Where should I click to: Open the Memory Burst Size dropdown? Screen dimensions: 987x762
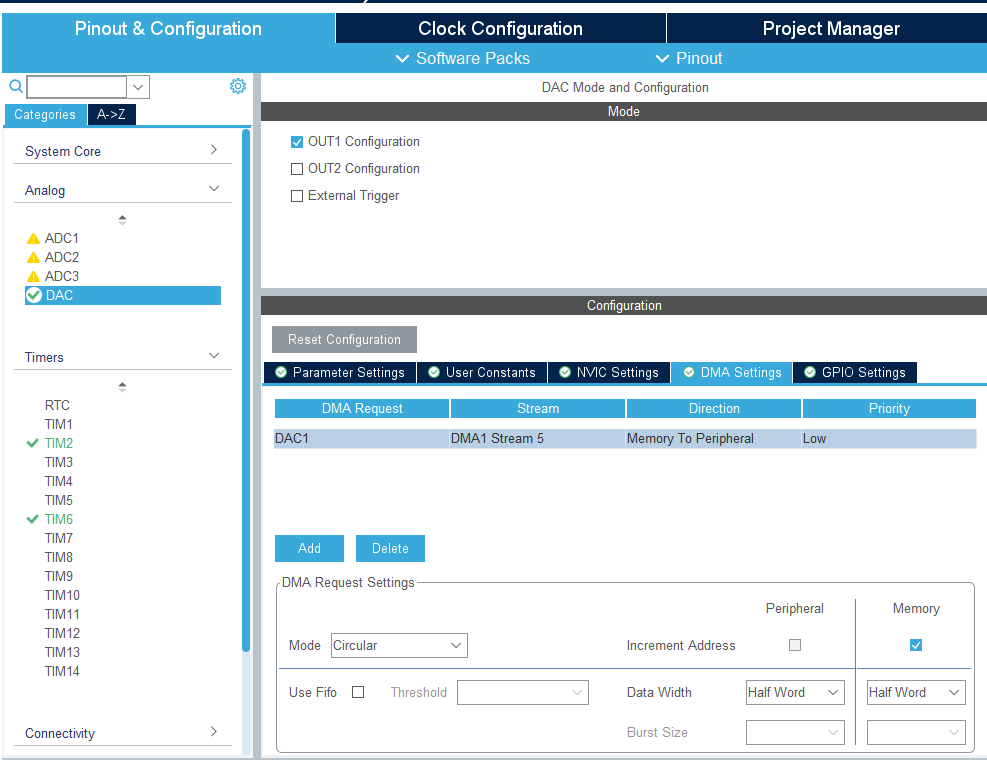[x=916, y=732]
